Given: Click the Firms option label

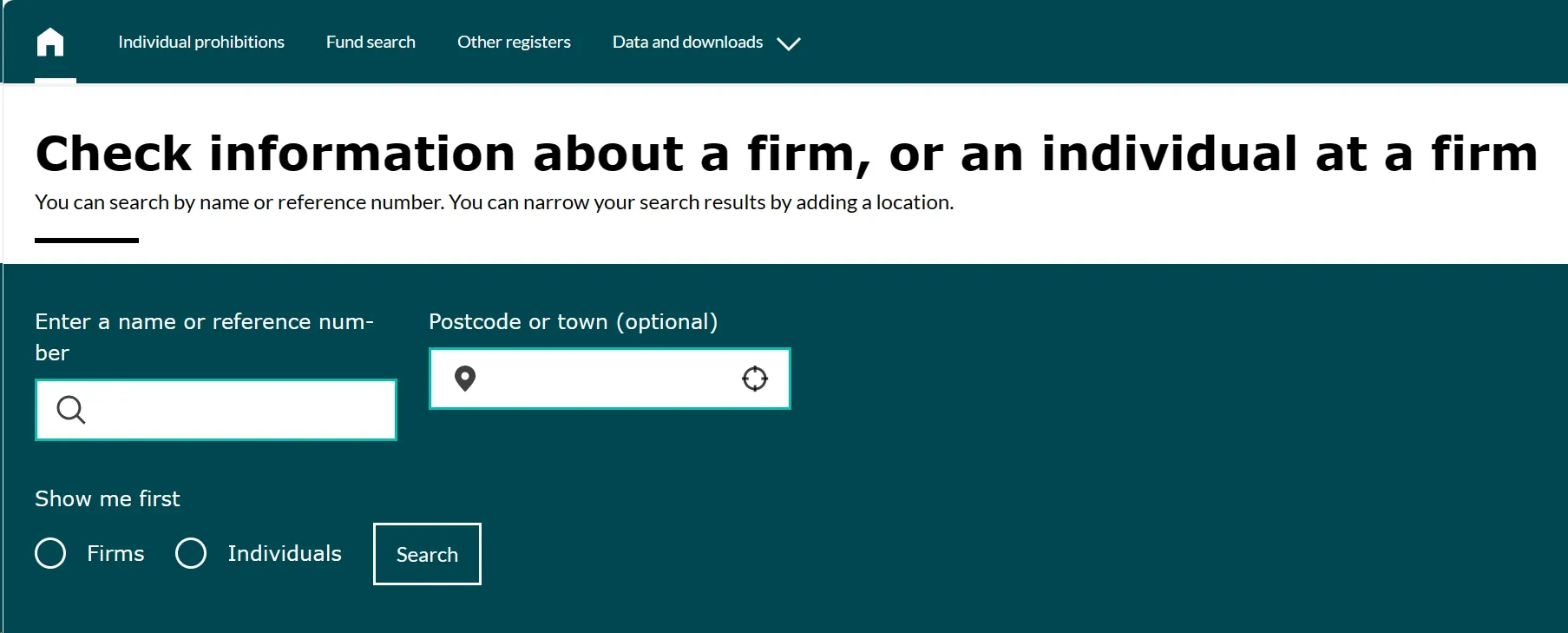Looking at the screenshot, I should point(115,553).
